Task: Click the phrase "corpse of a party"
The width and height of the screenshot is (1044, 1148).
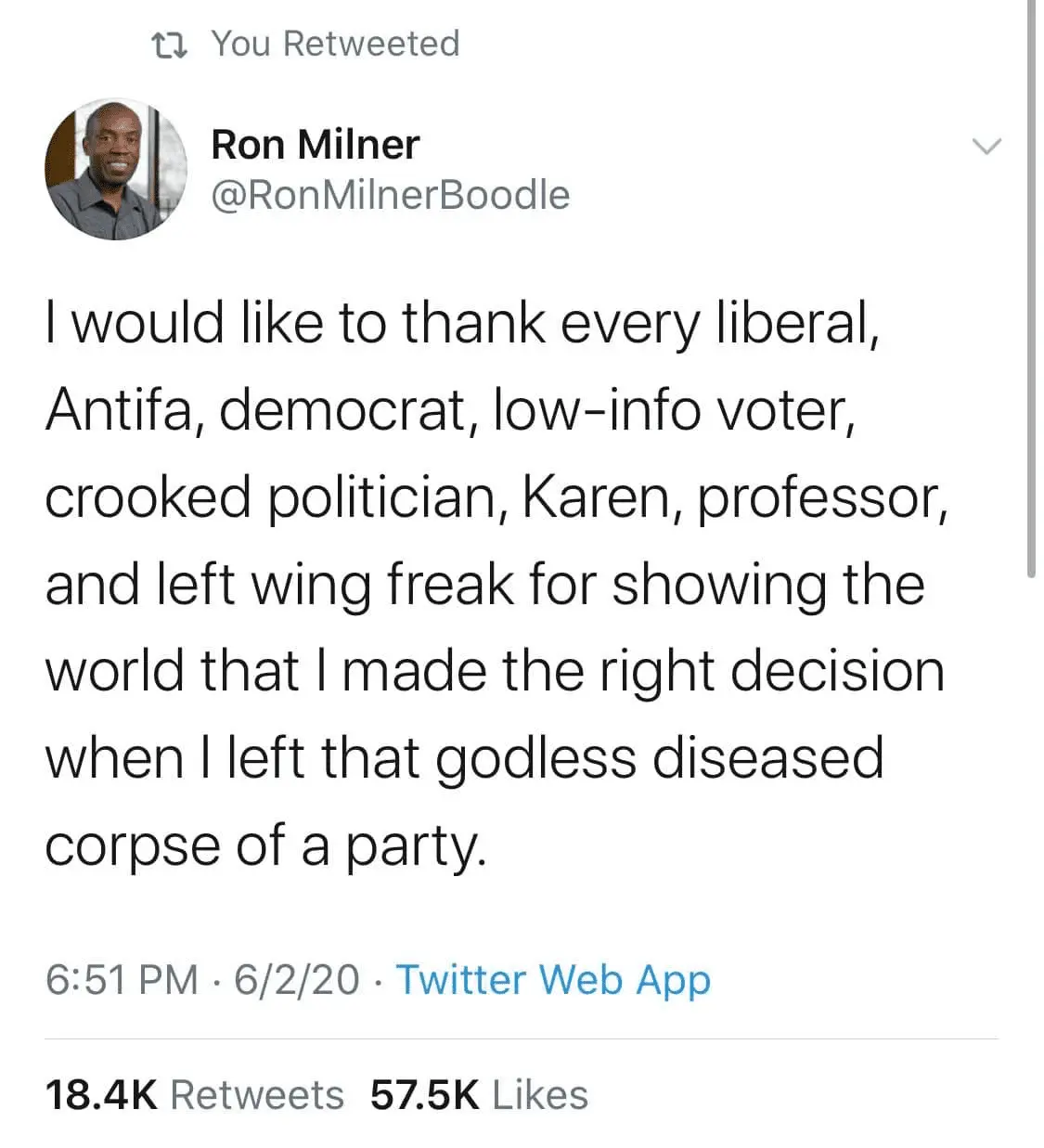Action: coord(265,845)
